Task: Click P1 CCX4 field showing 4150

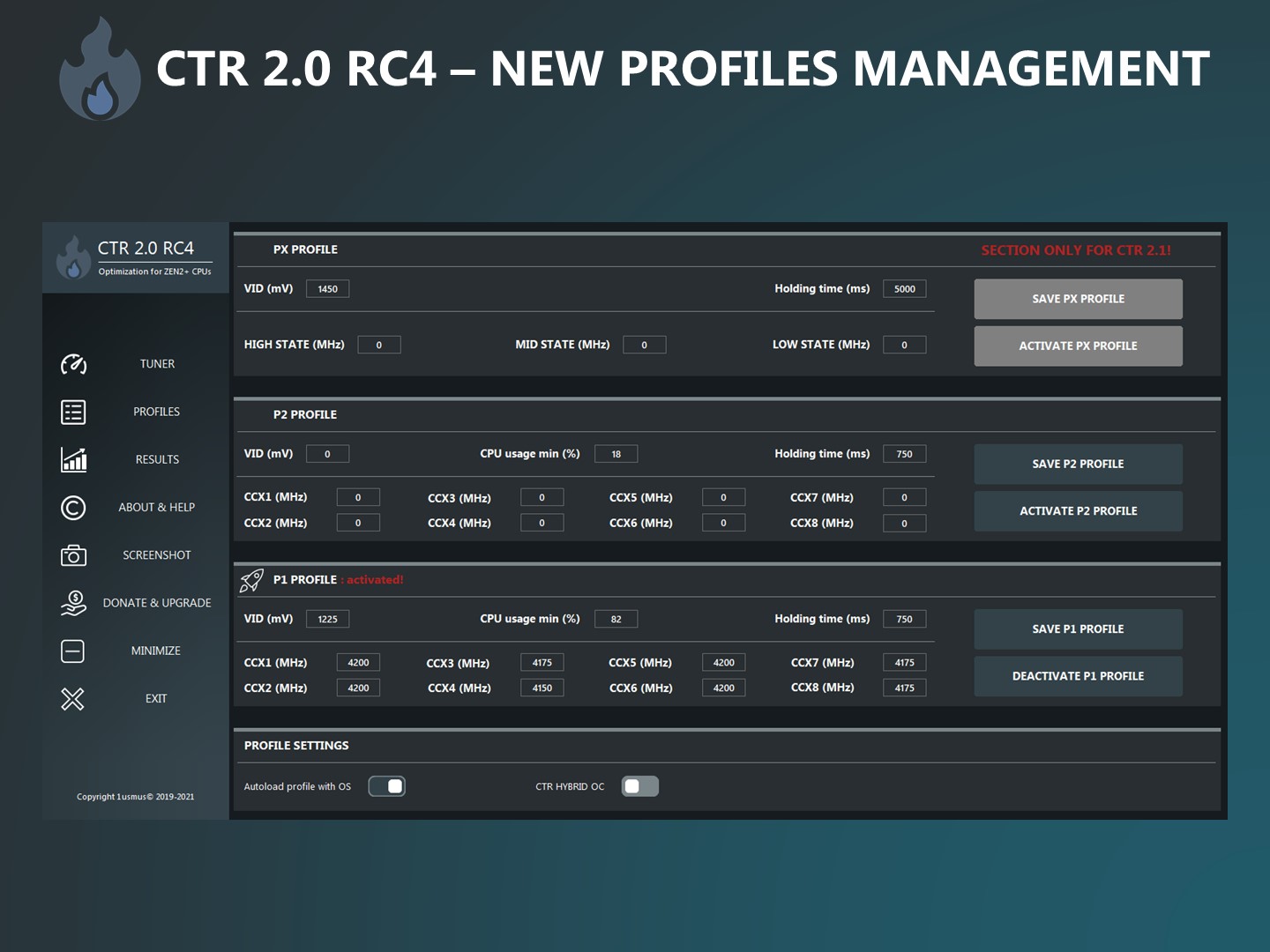Action: [x=542, y=688]
